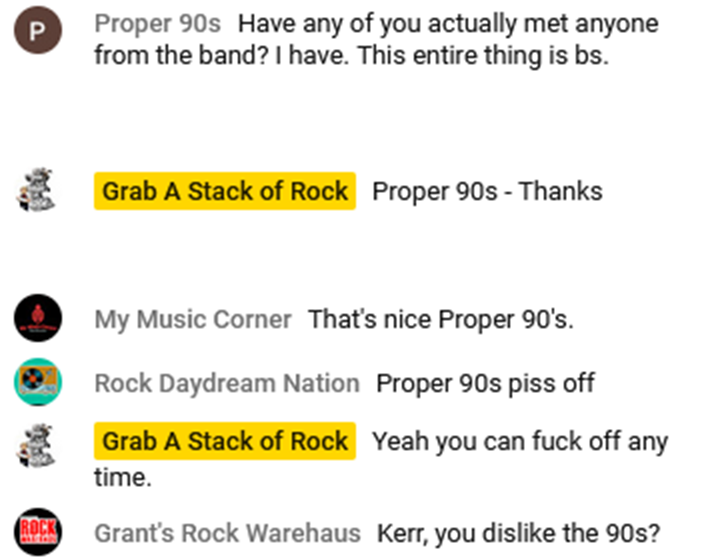Click the yellow Grab A Stack of Rock badge beside 'Thanks'
The width and height of the screenshot is (728, 560).
(x=225, y=190)
